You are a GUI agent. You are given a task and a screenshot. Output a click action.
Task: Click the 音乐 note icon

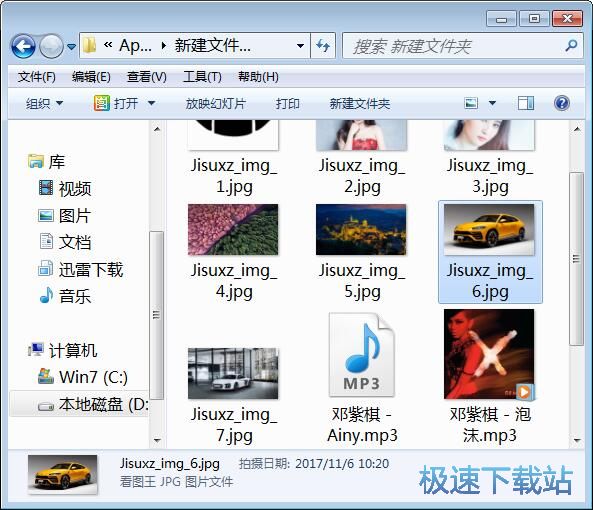46,295
